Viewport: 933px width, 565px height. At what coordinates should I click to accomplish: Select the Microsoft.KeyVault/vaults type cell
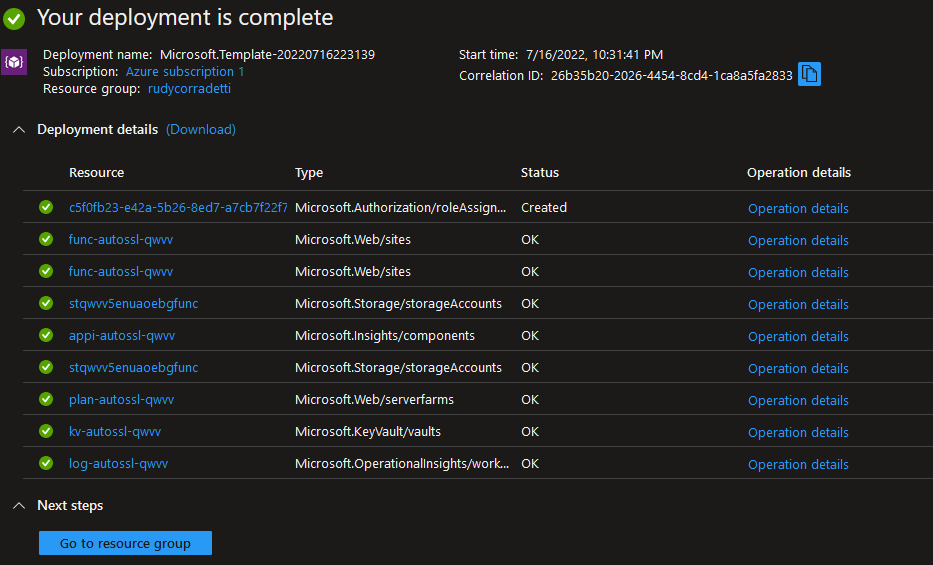pyautogui.click(x=368, y=432)
